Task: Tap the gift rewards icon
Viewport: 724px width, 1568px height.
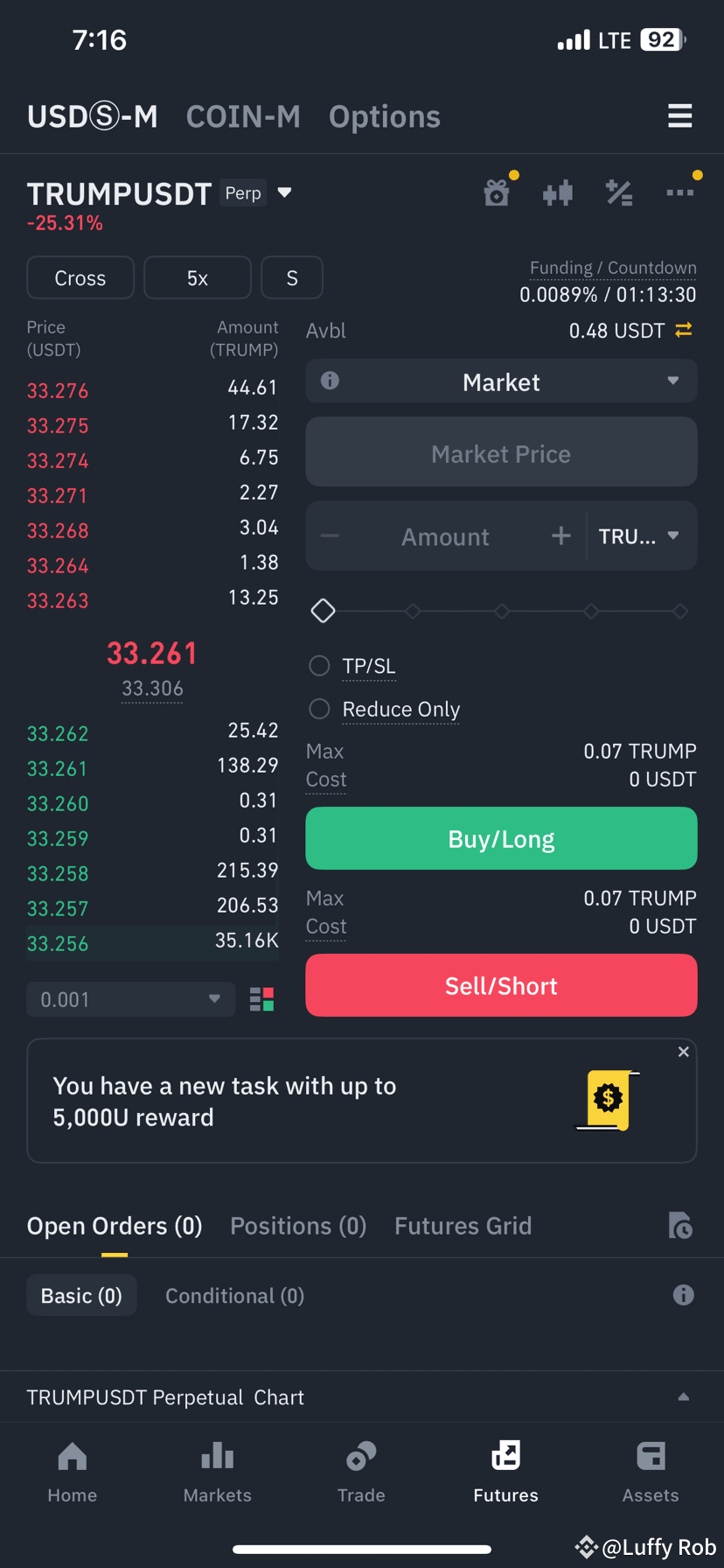Action: 498,192
